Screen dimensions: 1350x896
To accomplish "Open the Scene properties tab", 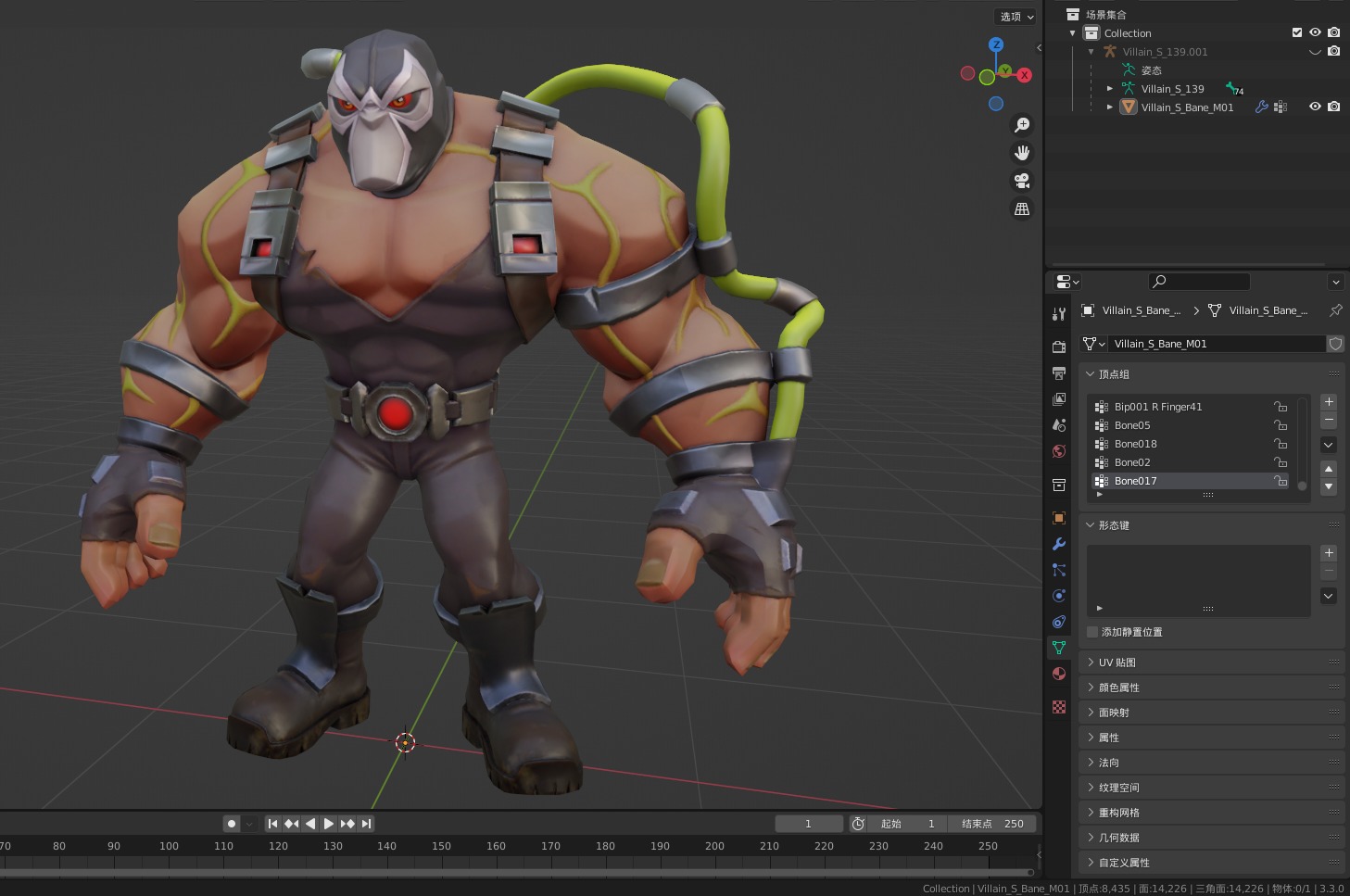I will (x=1059, y=424).
